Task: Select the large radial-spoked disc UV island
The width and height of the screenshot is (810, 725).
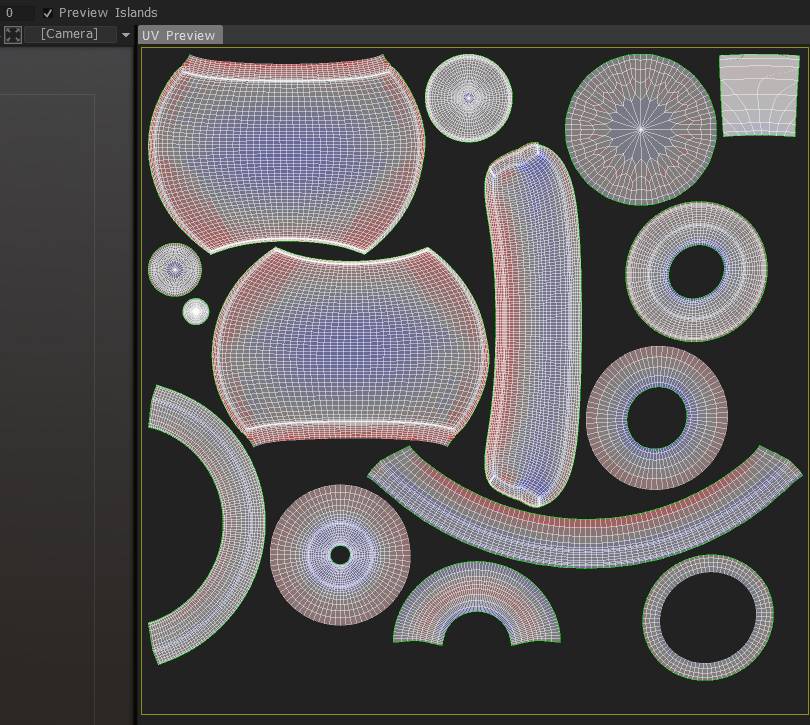Action: pyautogui.click(x=640, y=130)
